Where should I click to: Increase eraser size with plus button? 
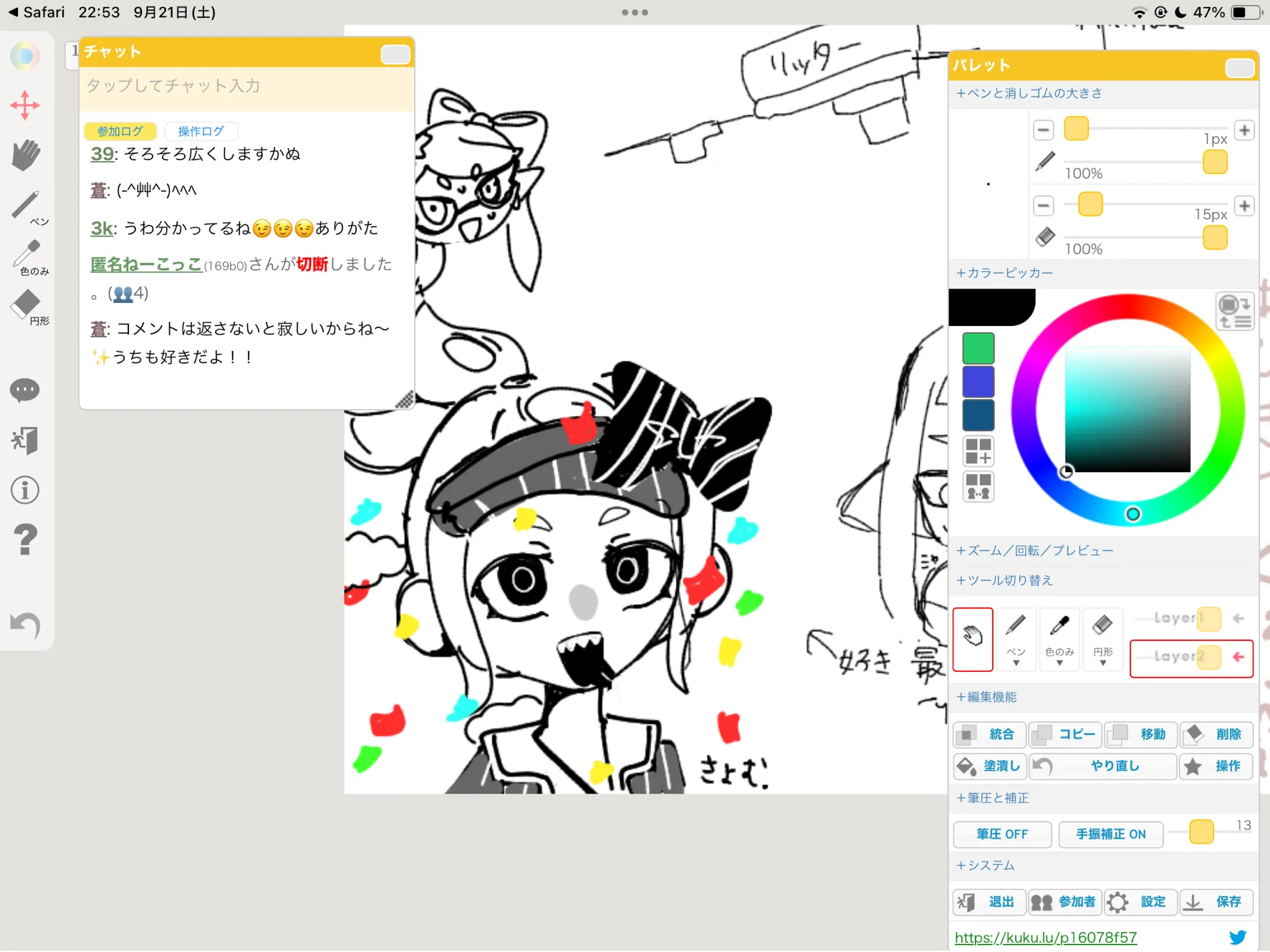(x=1245, y=206)
